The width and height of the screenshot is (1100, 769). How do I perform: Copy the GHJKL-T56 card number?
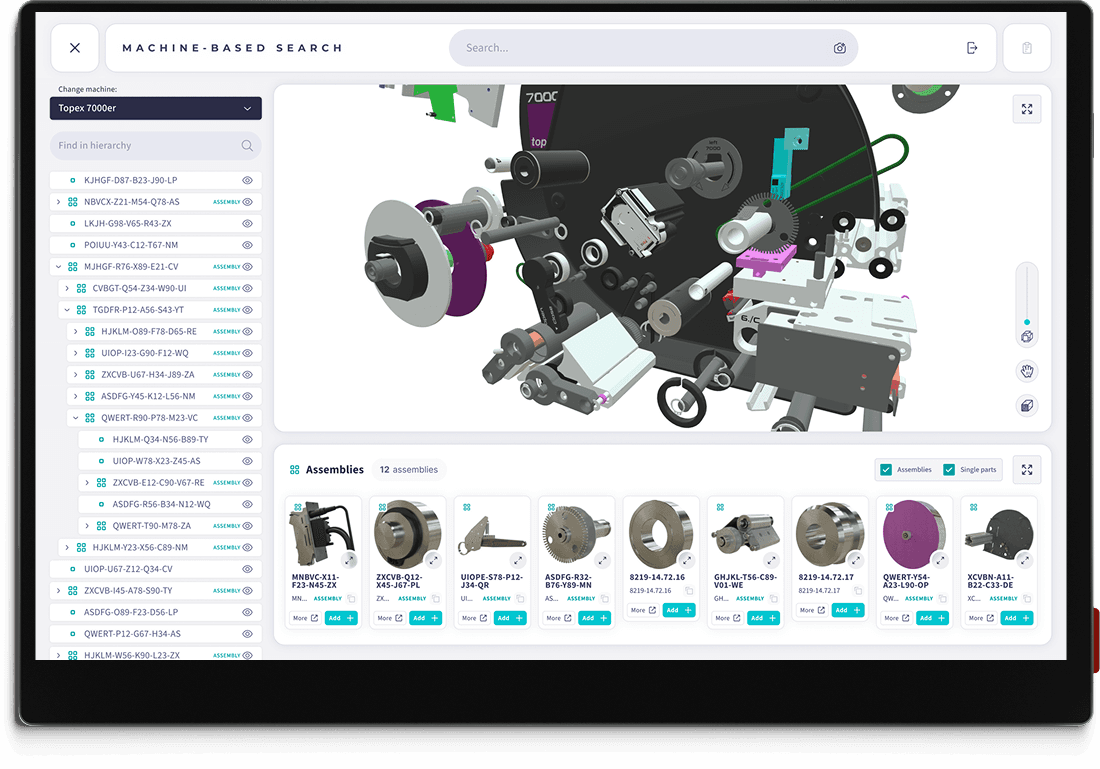click(774, 599)
